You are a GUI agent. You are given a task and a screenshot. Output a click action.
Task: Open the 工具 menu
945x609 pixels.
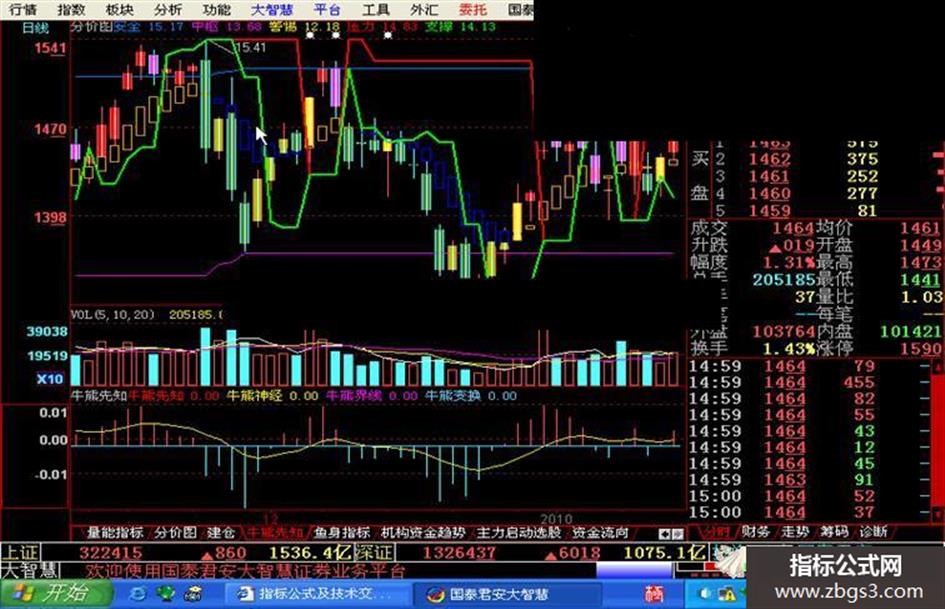(x=376, y=10)
